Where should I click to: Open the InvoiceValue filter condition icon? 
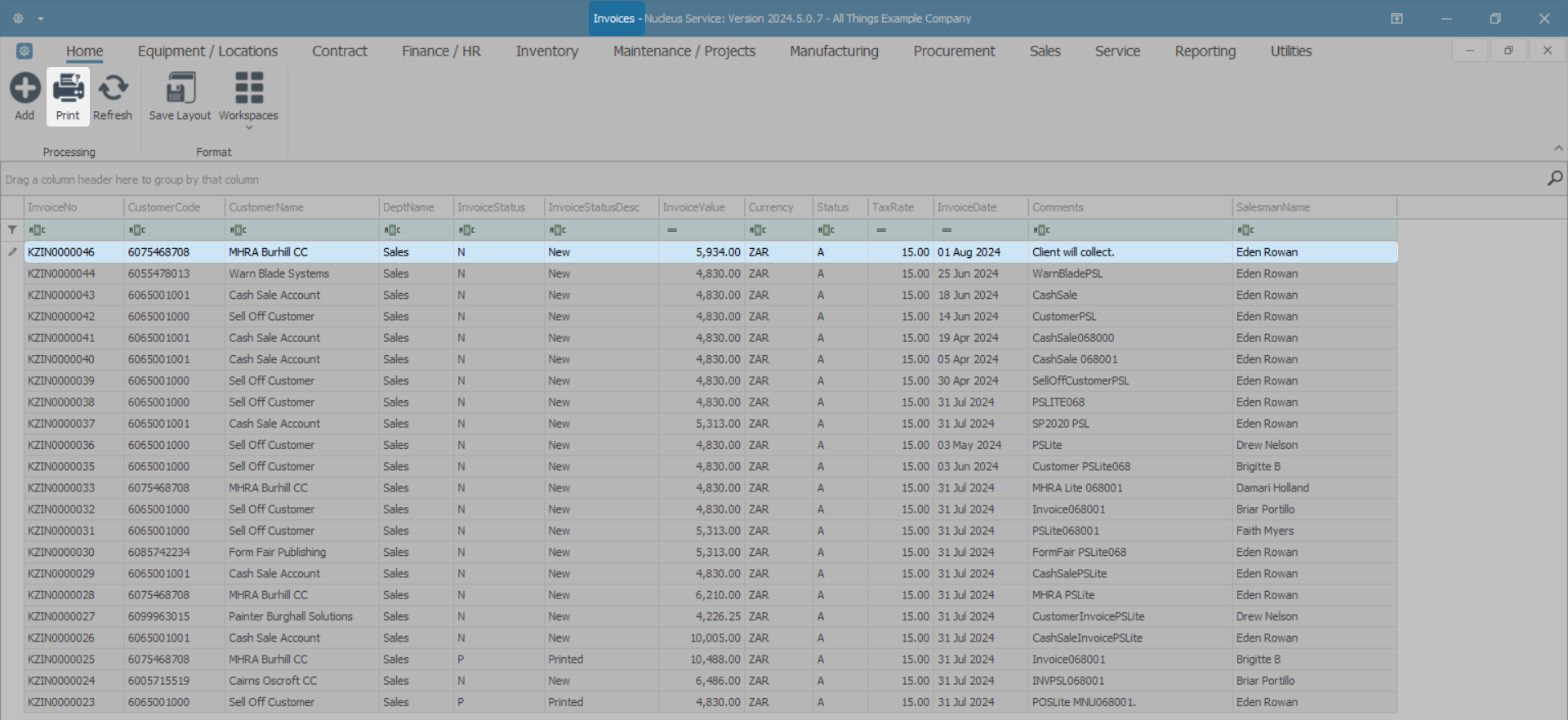pos(671,230)
